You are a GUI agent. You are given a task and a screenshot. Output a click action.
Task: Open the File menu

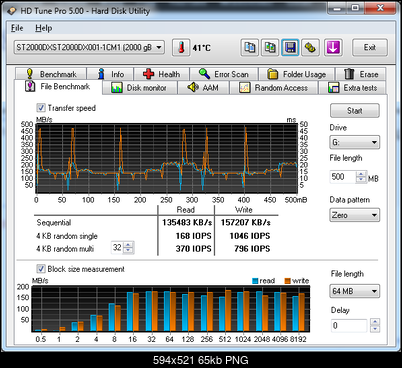tap(17, 28)
